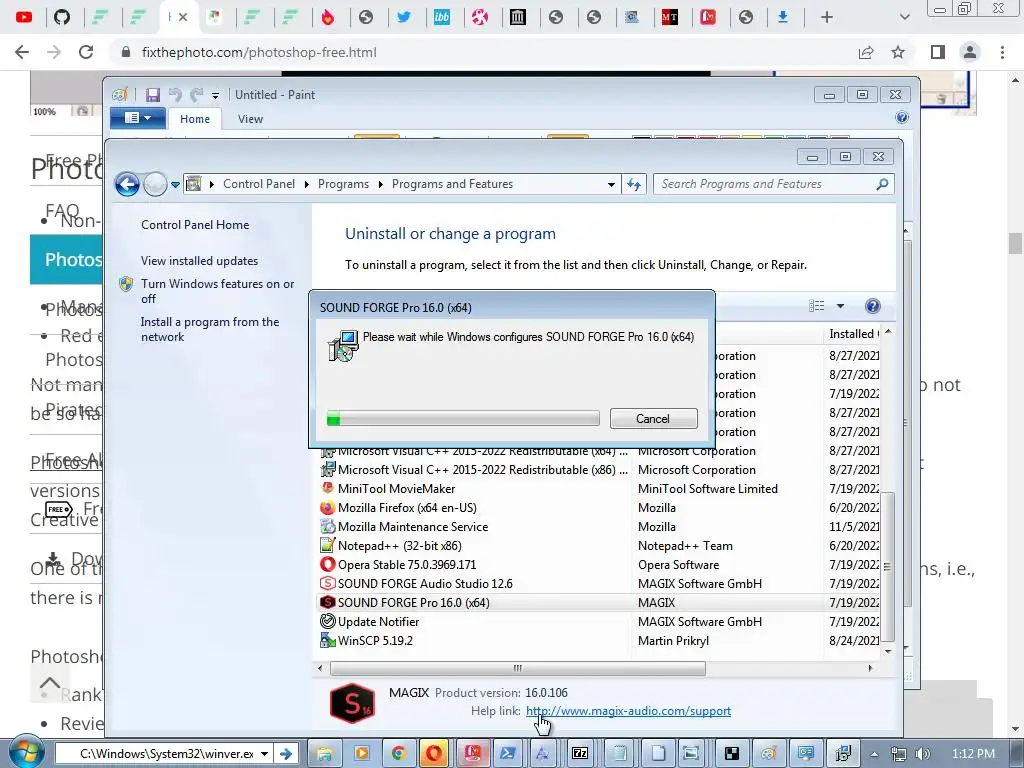Select MiniTool MovieMaker in the list
1024x768 pixels.
coord(396,488)
